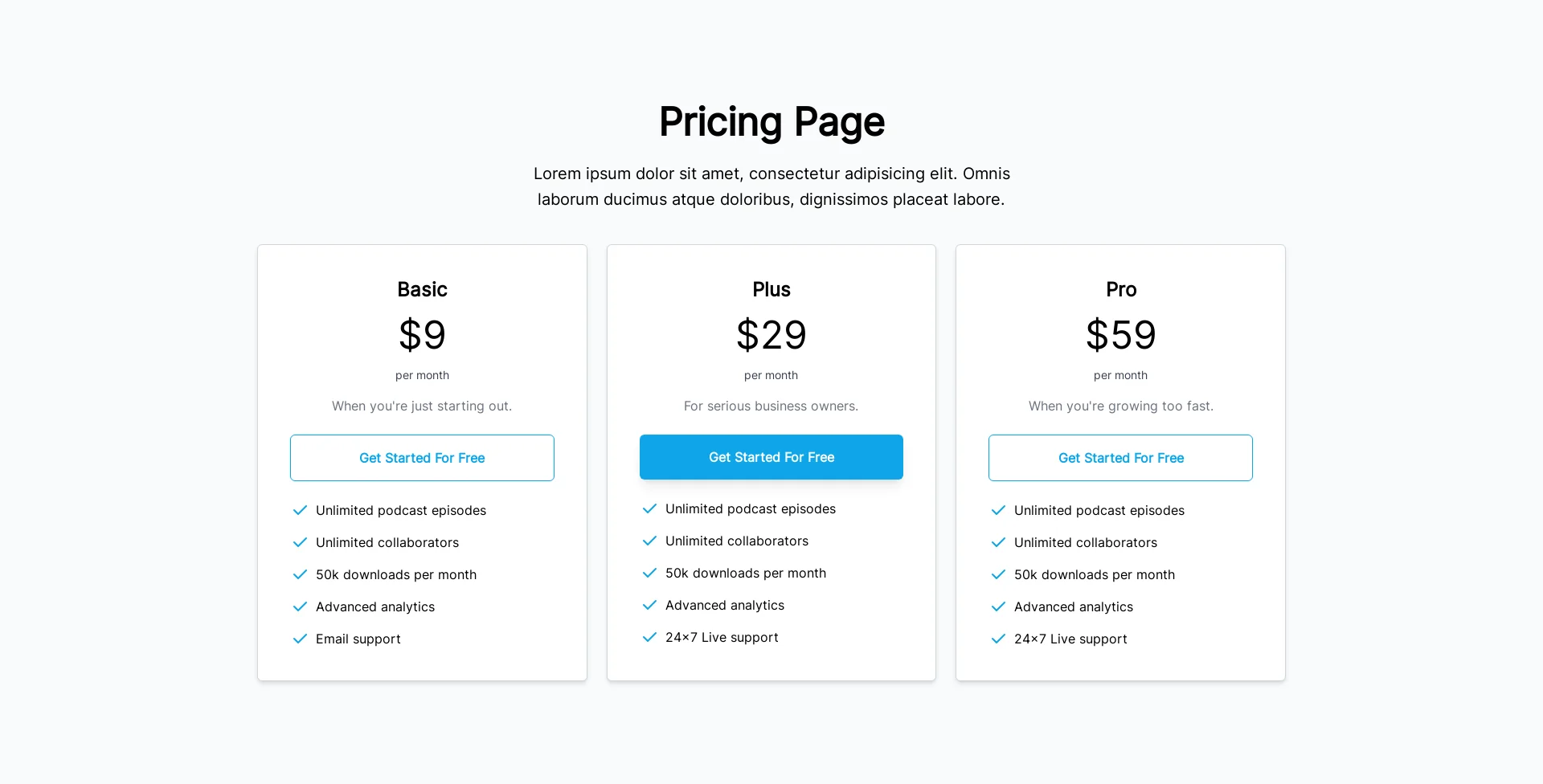Click checkmark beside Pro's 50k downloads per month
This screenshot has height=784, width=1543.
click(x=998, y=574)
